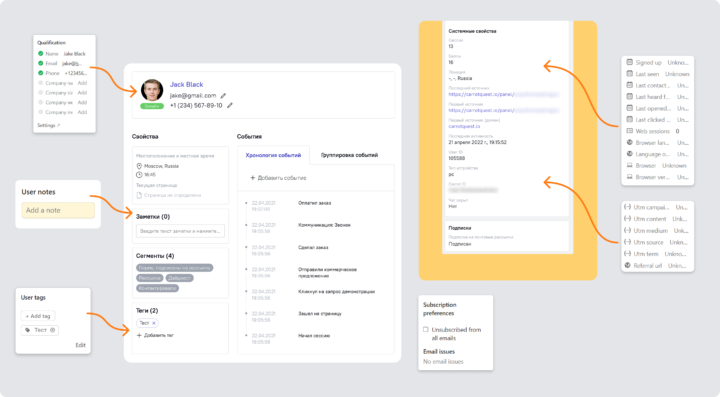
Task: Open the Сделал заказ event
Action: (x=313, y=247)
